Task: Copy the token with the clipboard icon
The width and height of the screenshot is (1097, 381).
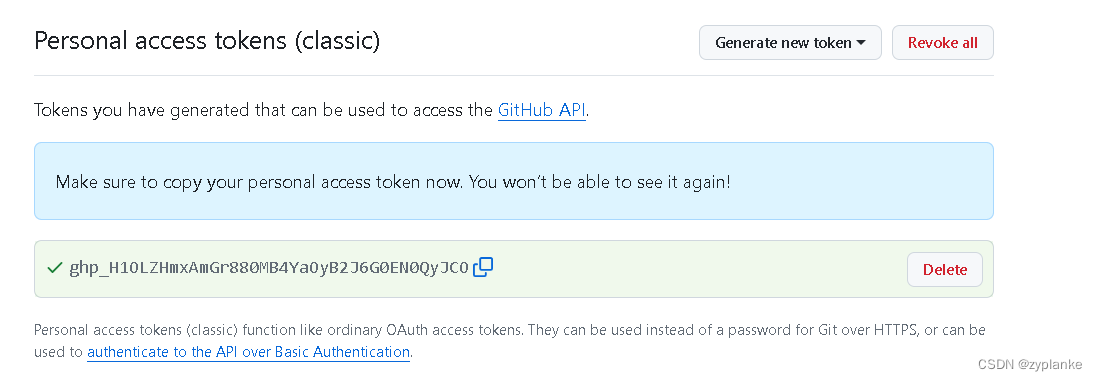Action: coord(483,267)
